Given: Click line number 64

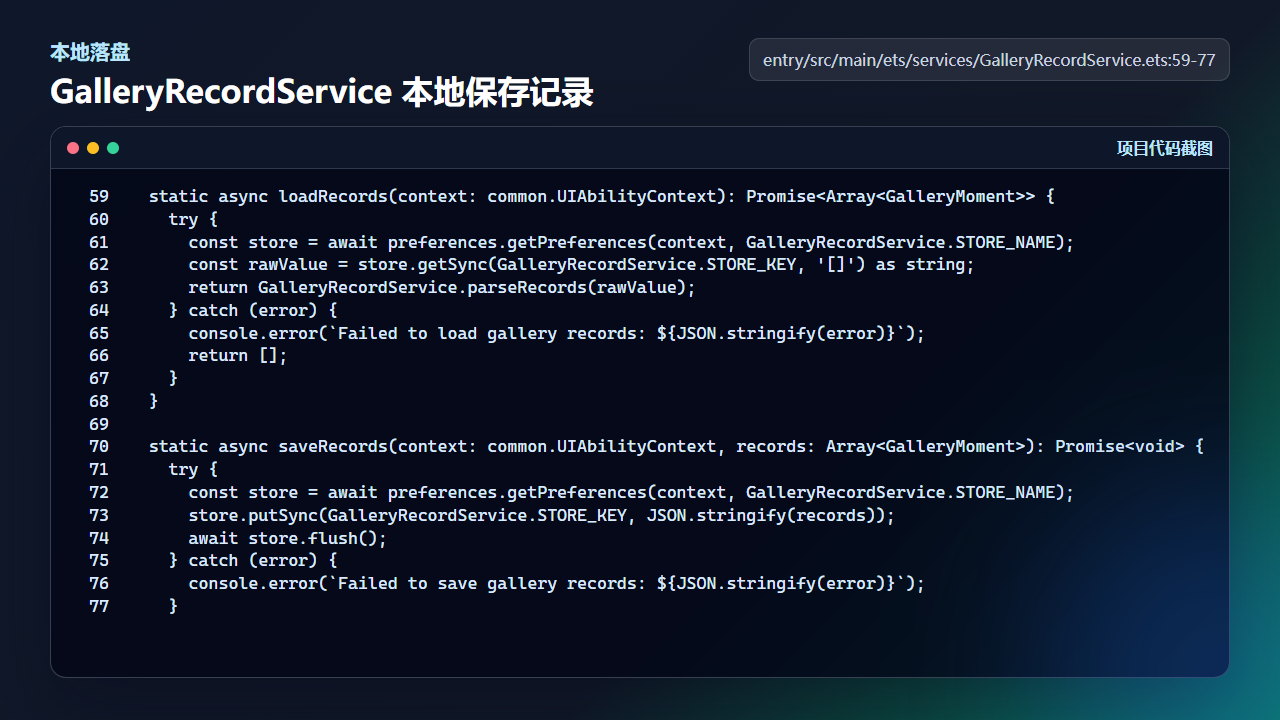Looking at the screenshot, I should tap(99, 310).
